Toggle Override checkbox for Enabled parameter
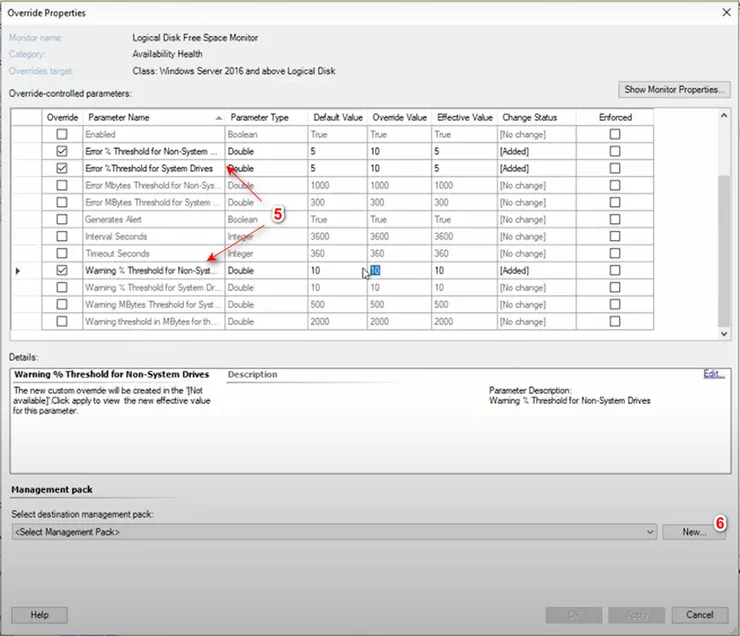This screenshot has height=636, width=740. (62, 134)
